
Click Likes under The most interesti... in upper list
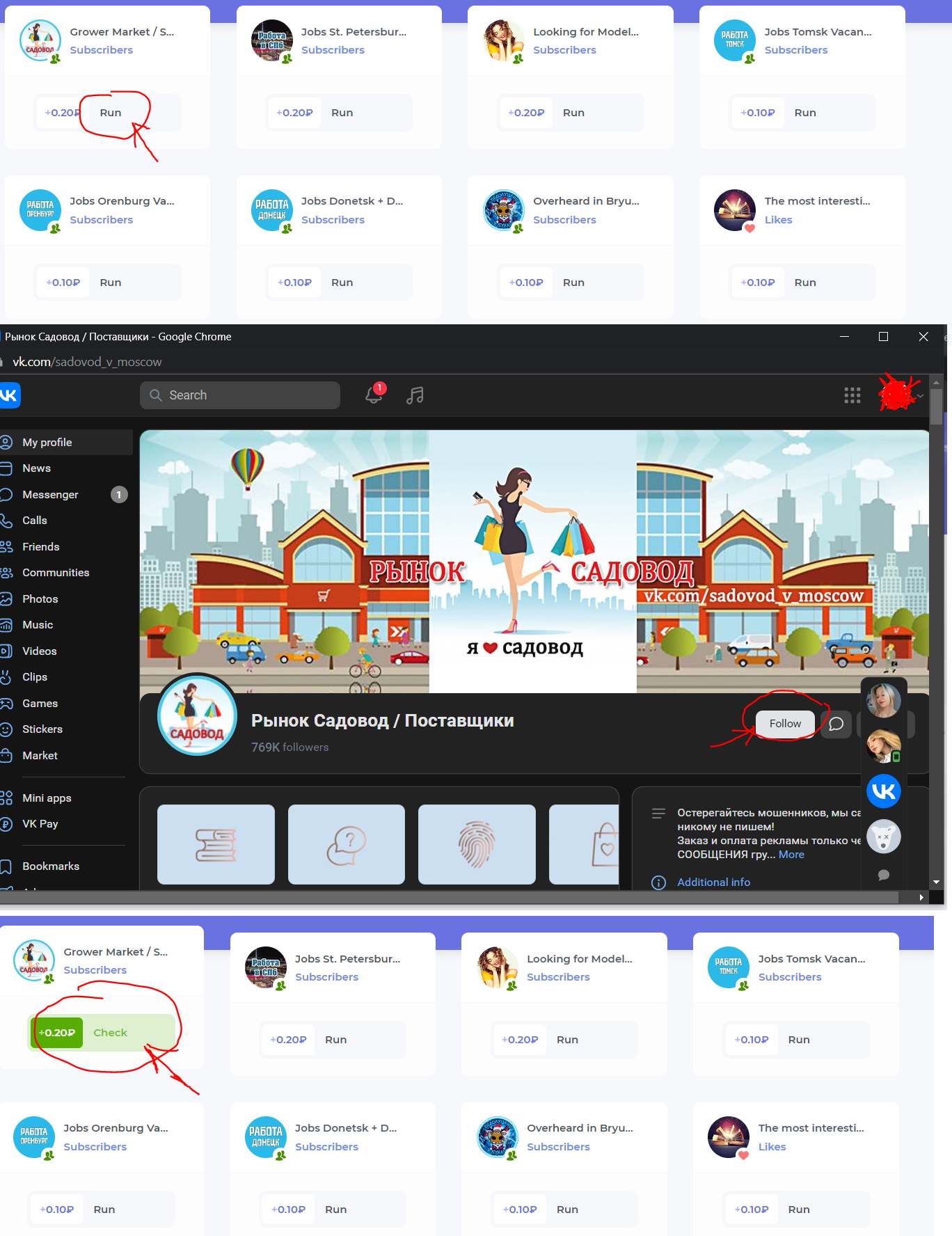point(778,220)
